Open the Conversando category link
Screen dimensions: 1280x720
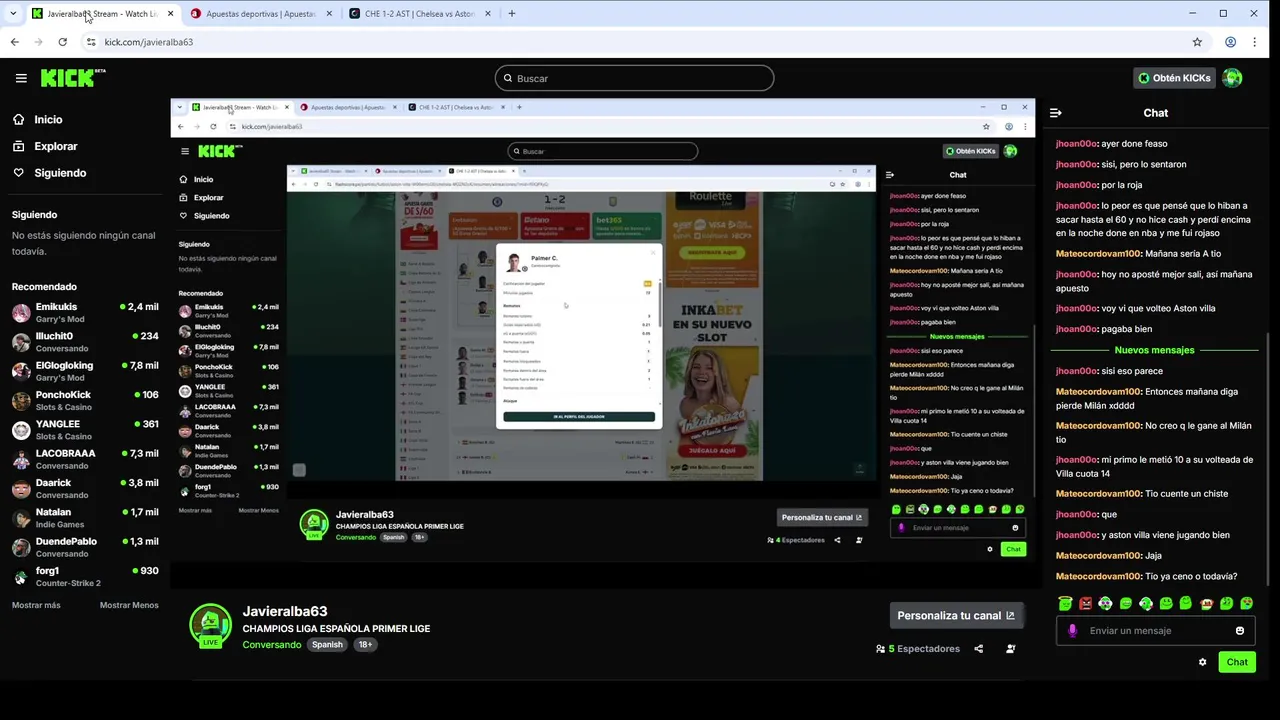point(272,645)
